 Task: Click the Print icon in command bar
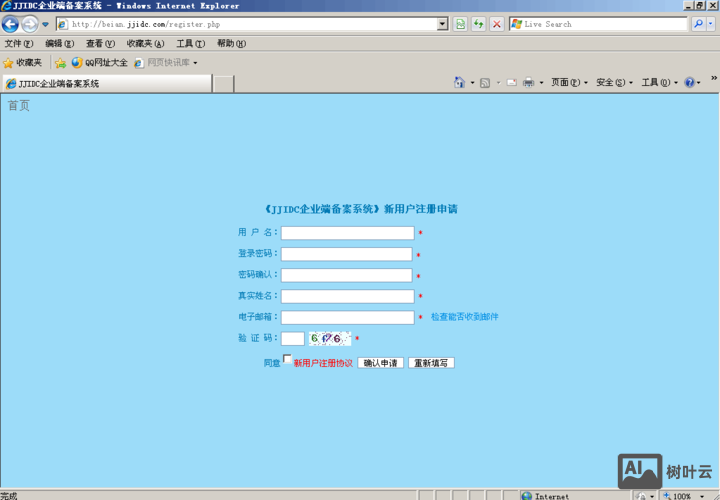pos(528,83)
